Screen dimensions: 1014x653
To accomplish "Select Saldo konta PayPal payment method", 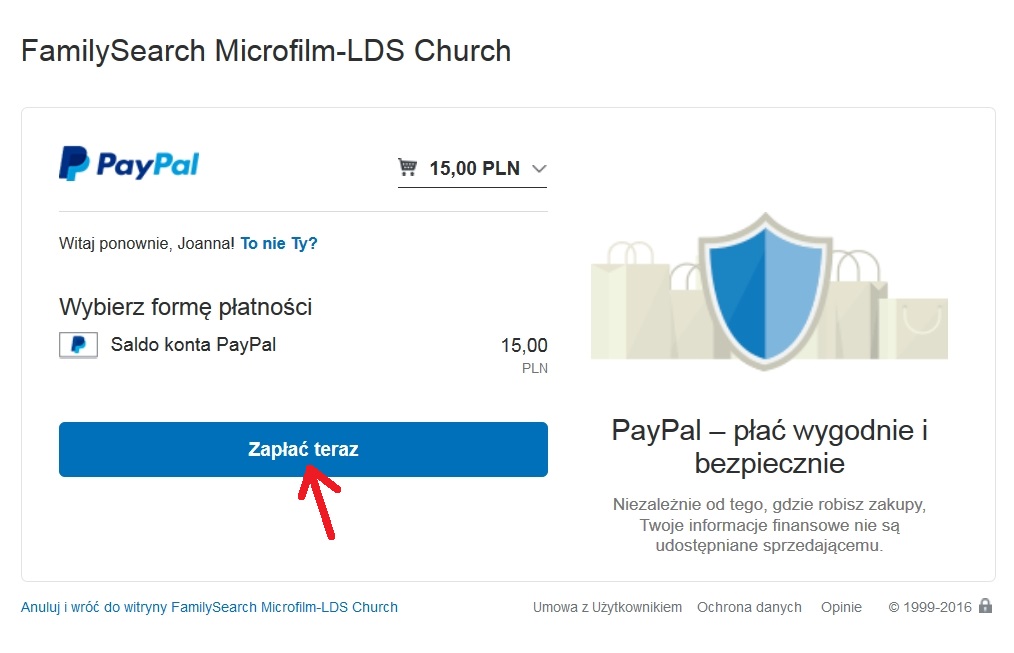I will [193, 345].
